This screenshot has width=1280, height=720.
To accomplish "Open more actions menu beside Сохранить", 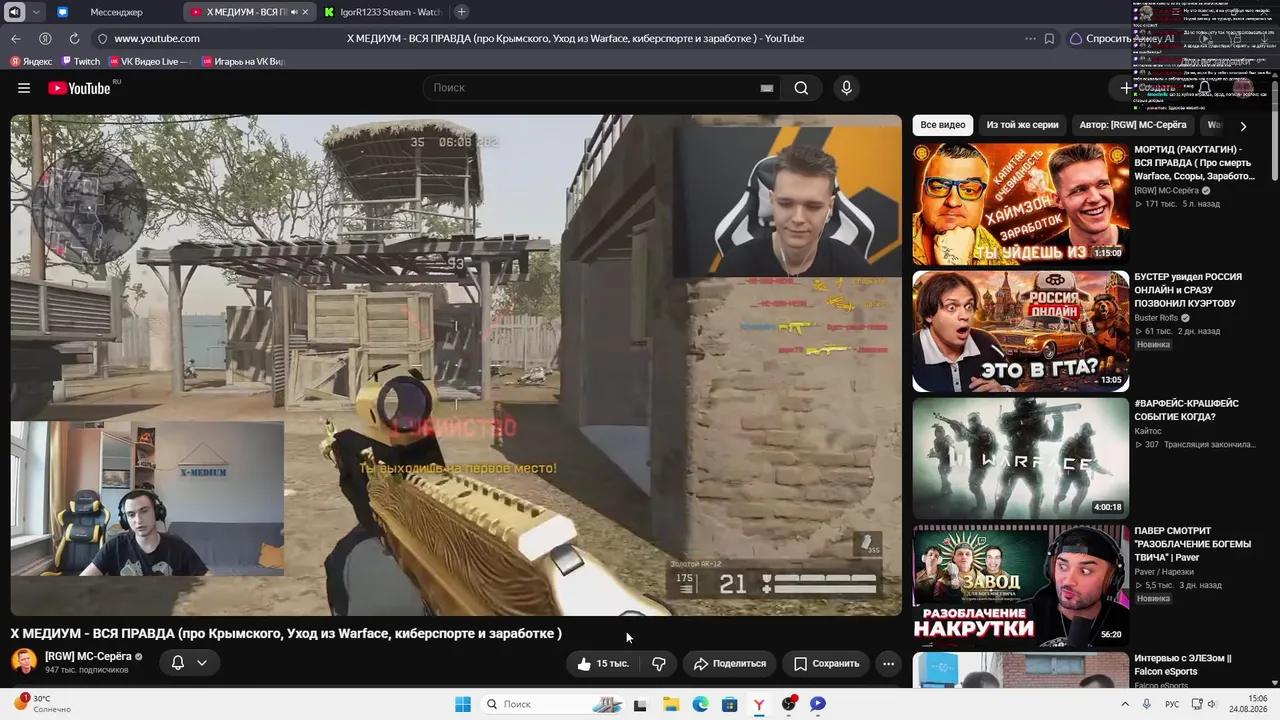I will pos(888,664).
